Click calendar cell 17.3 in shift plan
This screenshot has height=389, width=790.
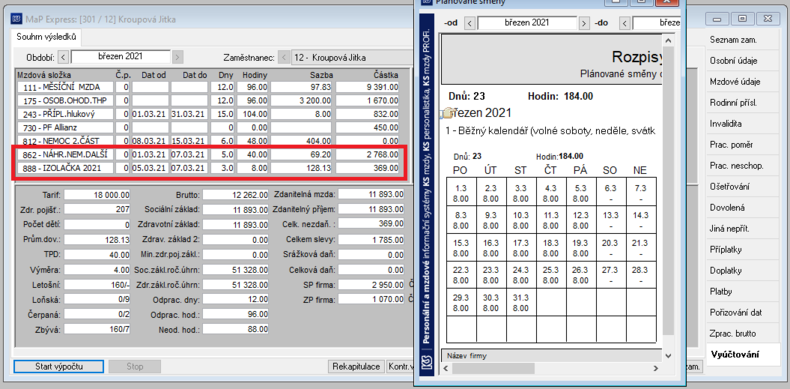(x=521, y=247)
